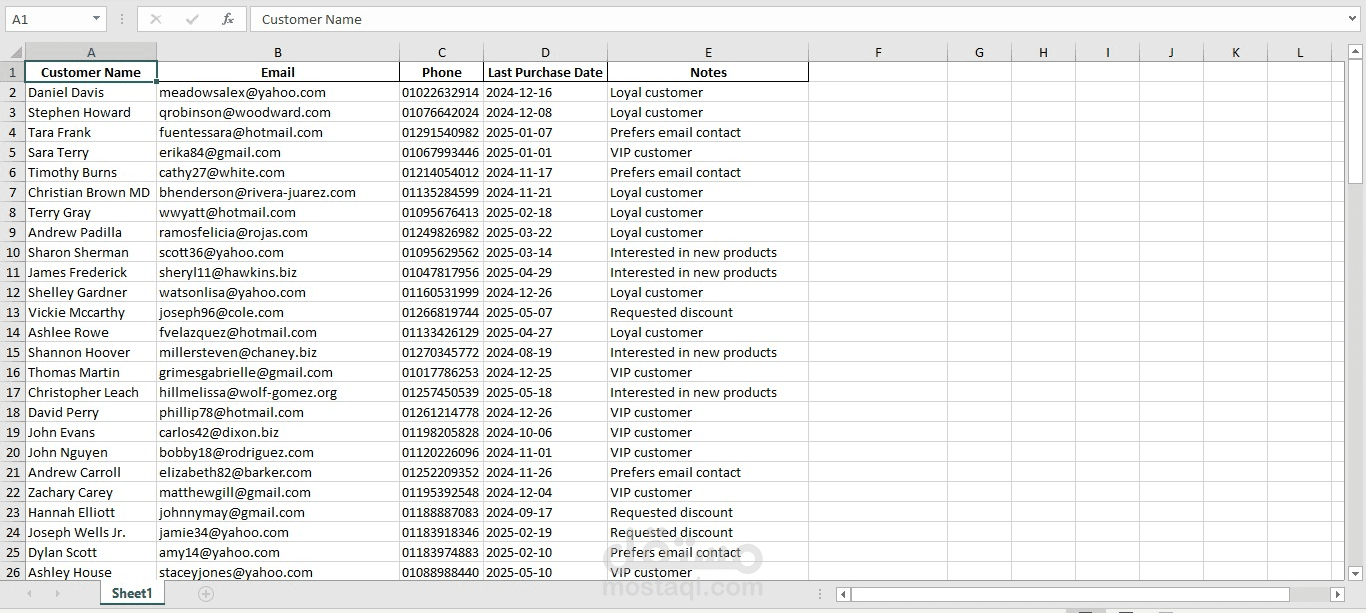Viewport: 1366px width, 613px height.
Task: Click the horizontal scrollbar left arrow
Action: click(844, 595)
